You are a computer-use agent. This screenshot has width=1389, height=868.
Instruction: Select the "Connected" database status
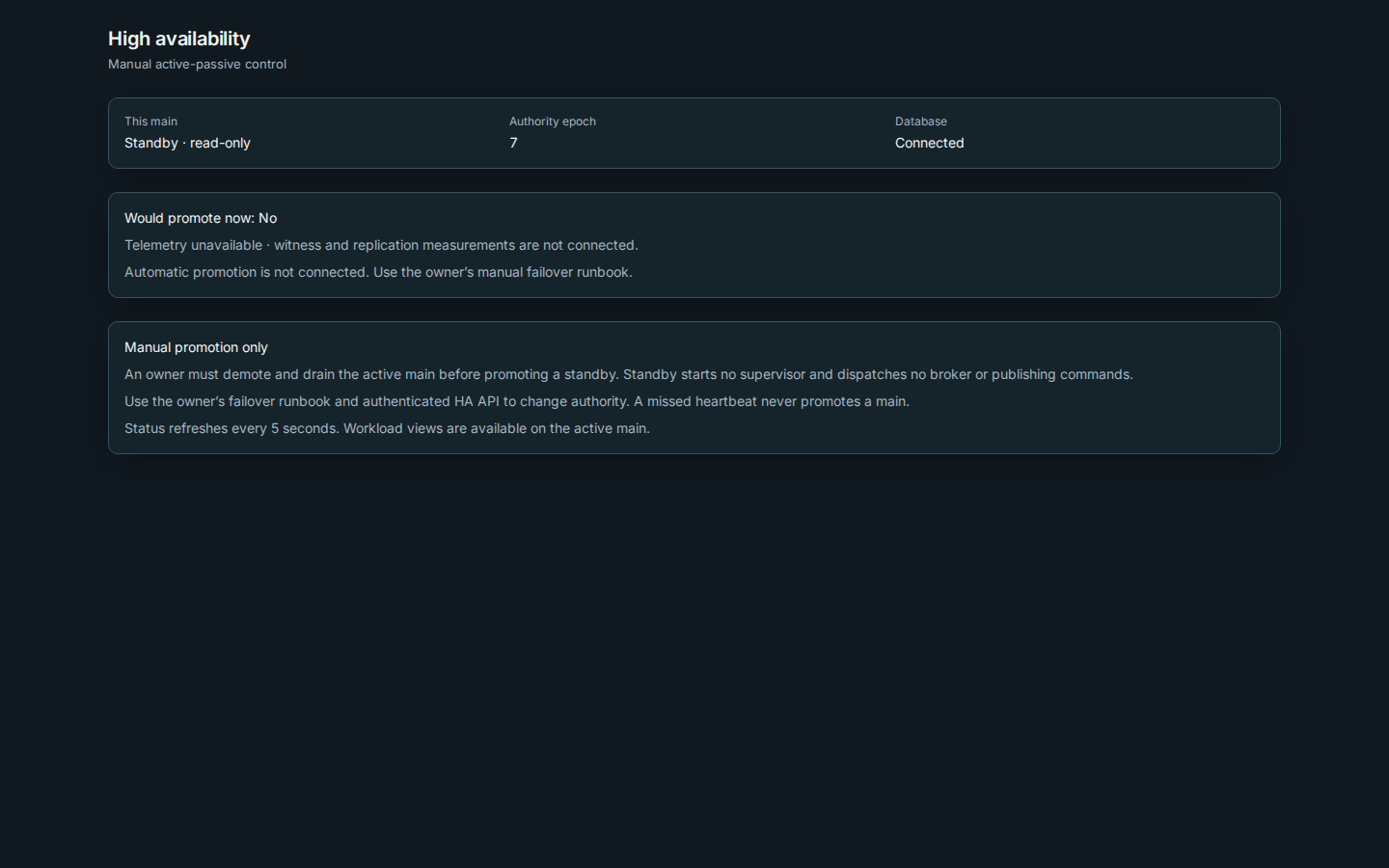(x=930, y=143)
